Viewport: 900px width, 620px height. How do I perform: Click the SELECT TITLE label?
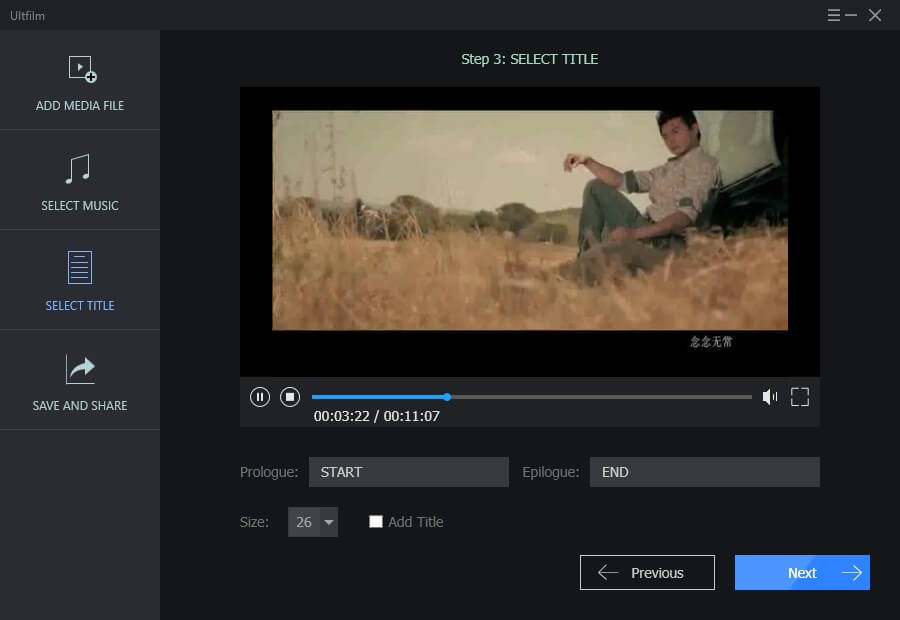pyautogui.click(x=80, y=305)
